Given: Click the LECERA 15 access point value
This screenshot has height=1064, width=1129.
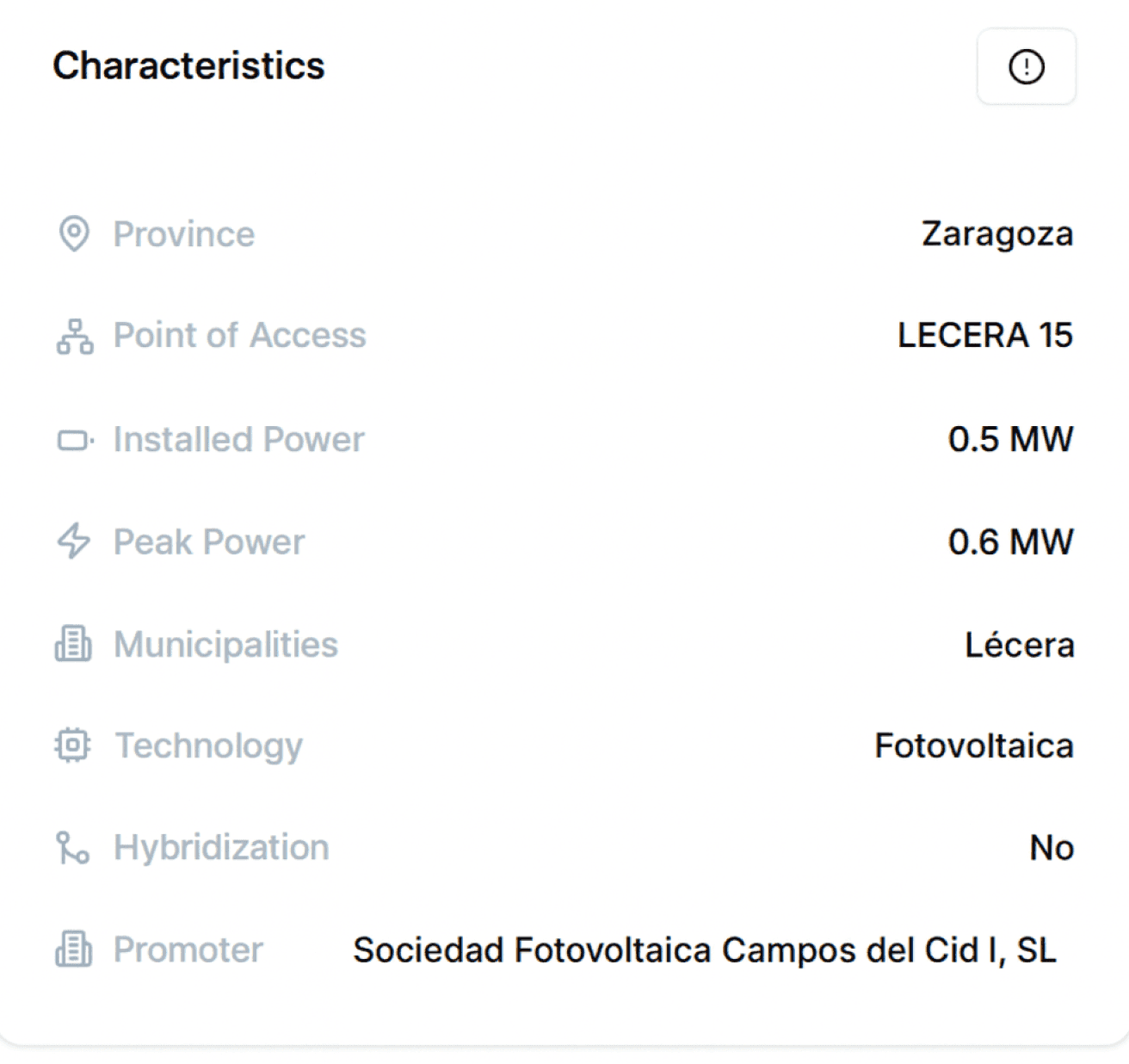Looking at the screenshot, I should click(984, 336).
